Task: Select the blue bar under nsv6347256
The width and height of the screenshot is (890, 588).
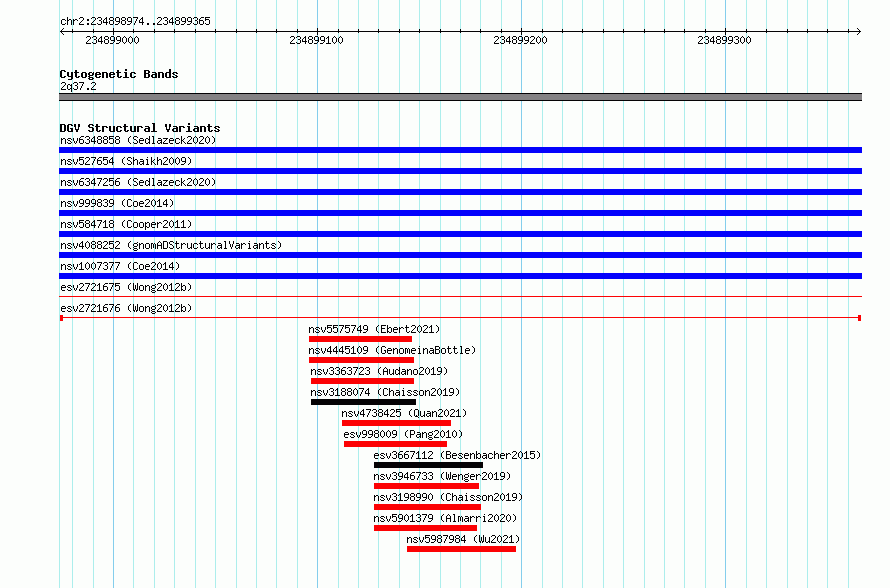Action: tap(460, 192)
